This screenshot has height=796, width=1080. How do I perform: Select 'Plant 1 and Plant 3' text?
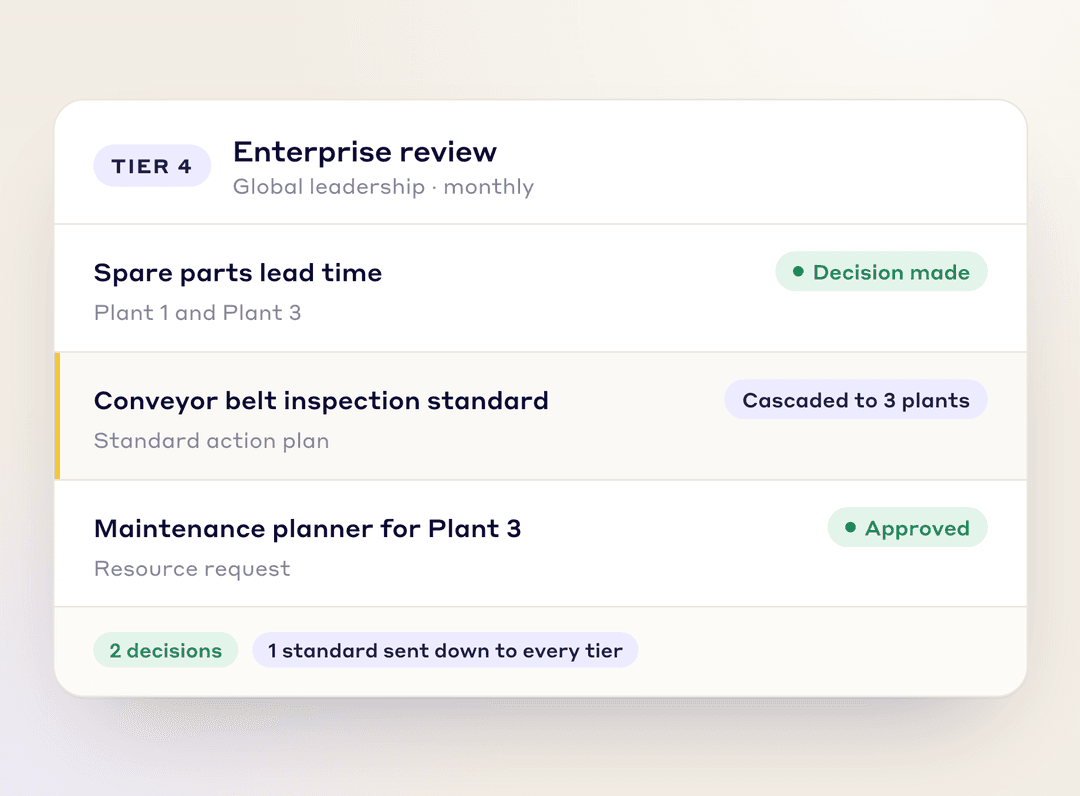[x=197, y=313]
